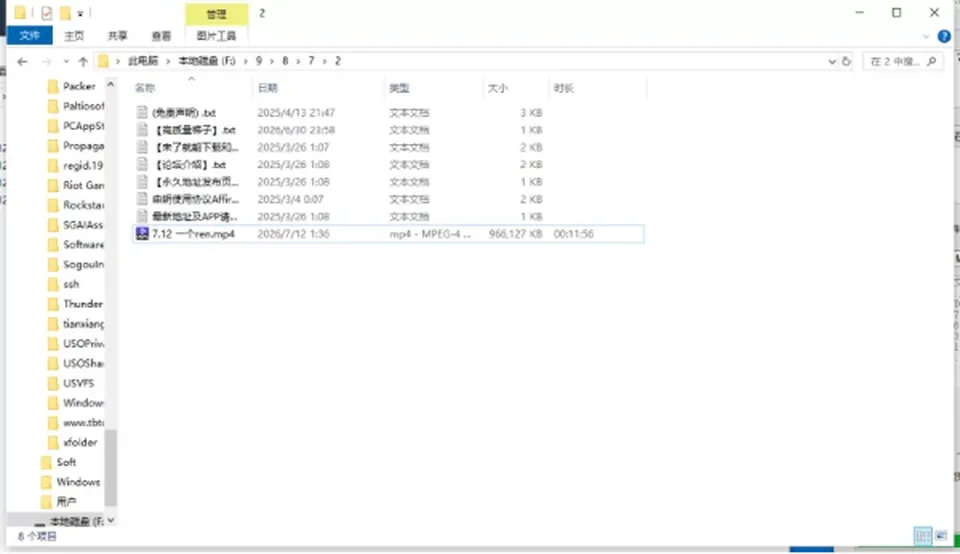Collapse the ribbon chevron
The width and height of the screenshot is (960, 554).
tap(926, 36)
